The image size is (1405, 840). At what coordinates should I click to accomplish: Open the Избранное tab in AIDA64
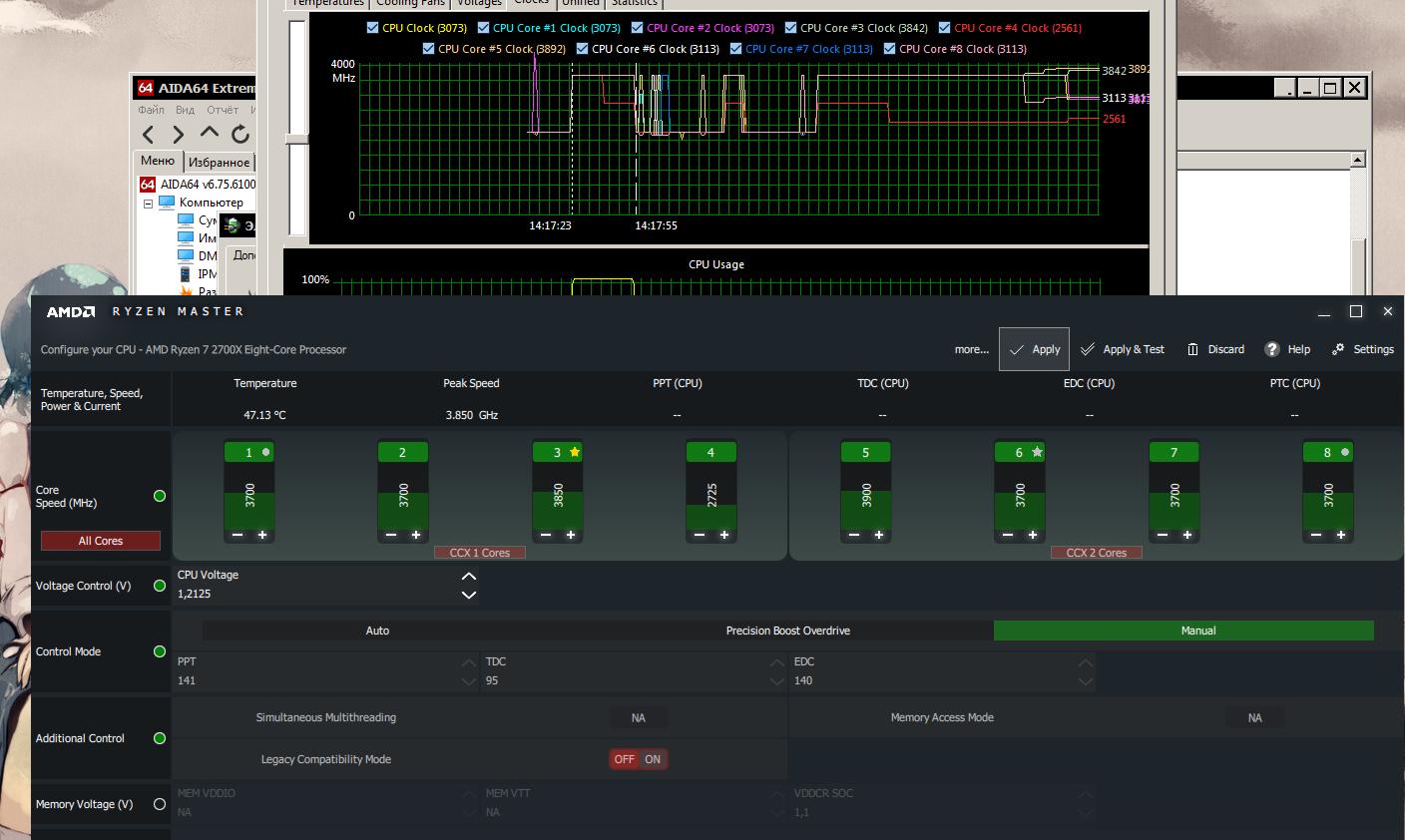pos(219,163)
